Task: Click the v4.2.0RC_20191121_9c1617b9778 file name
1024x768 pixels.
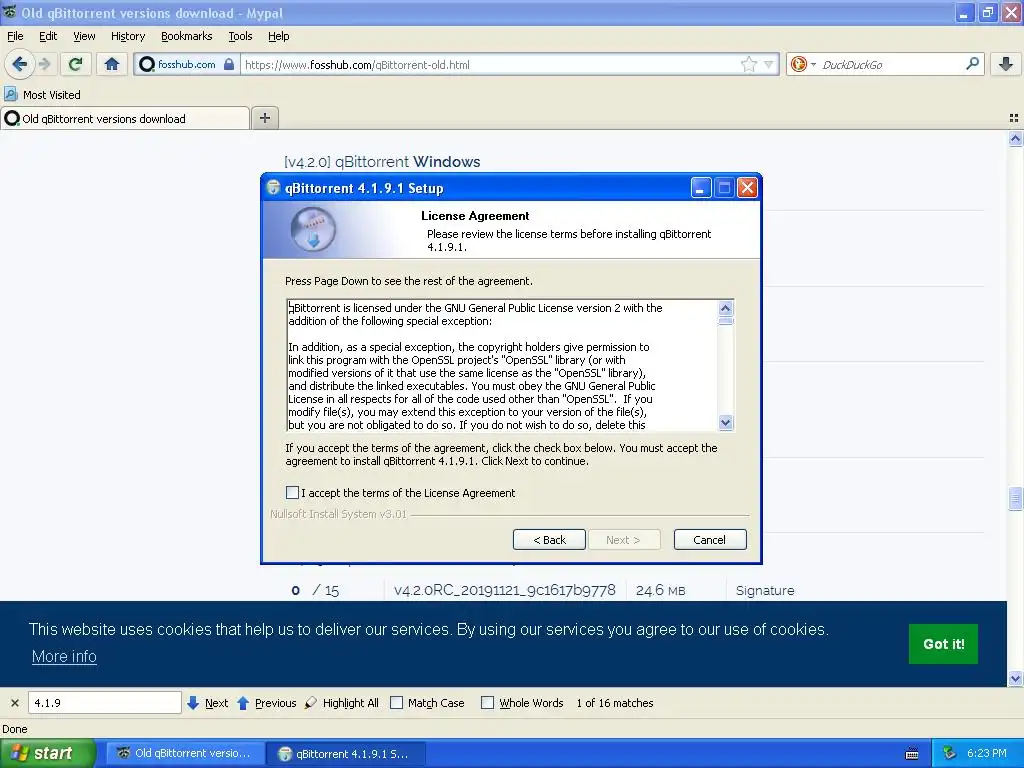Action: coord(505,590)
